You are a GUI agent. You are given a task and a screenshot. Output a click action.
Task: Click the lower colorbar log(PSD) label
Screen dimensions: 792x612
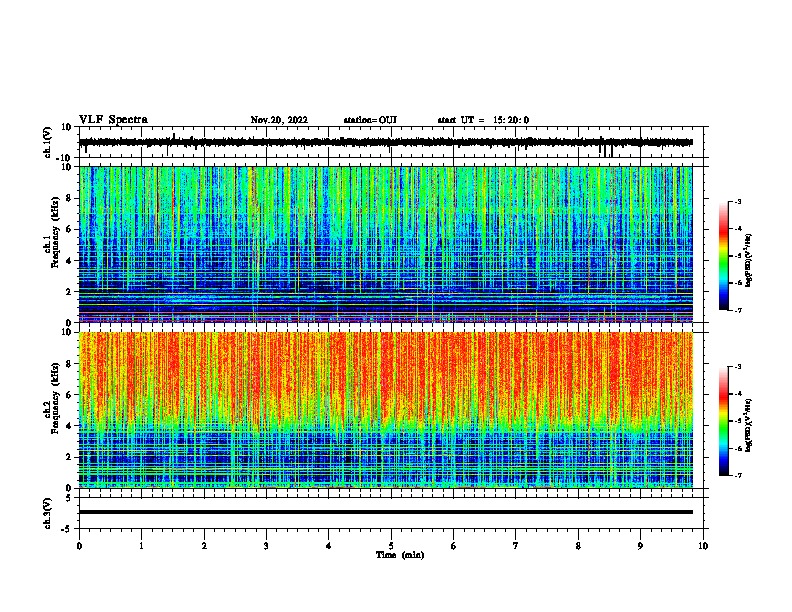pyautogui.click(x=748, y=425)
